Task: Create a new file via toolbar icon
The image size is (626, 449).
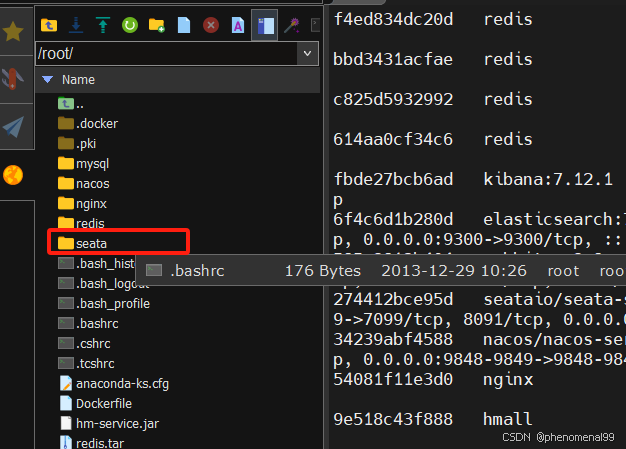Action: 184,26
